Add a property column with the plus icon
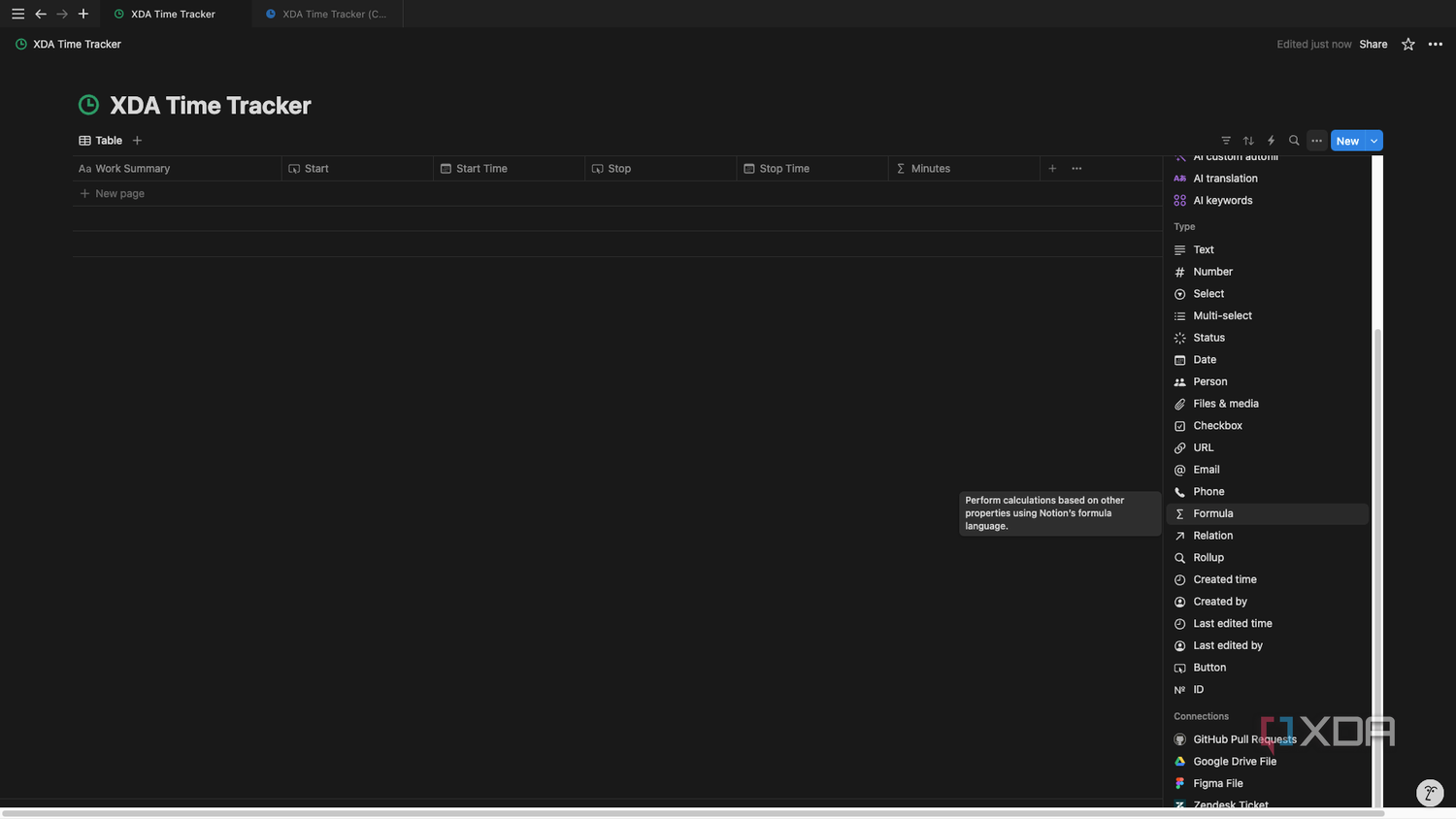This screenshot has width=1456, height=819. tap(1052, 169)
